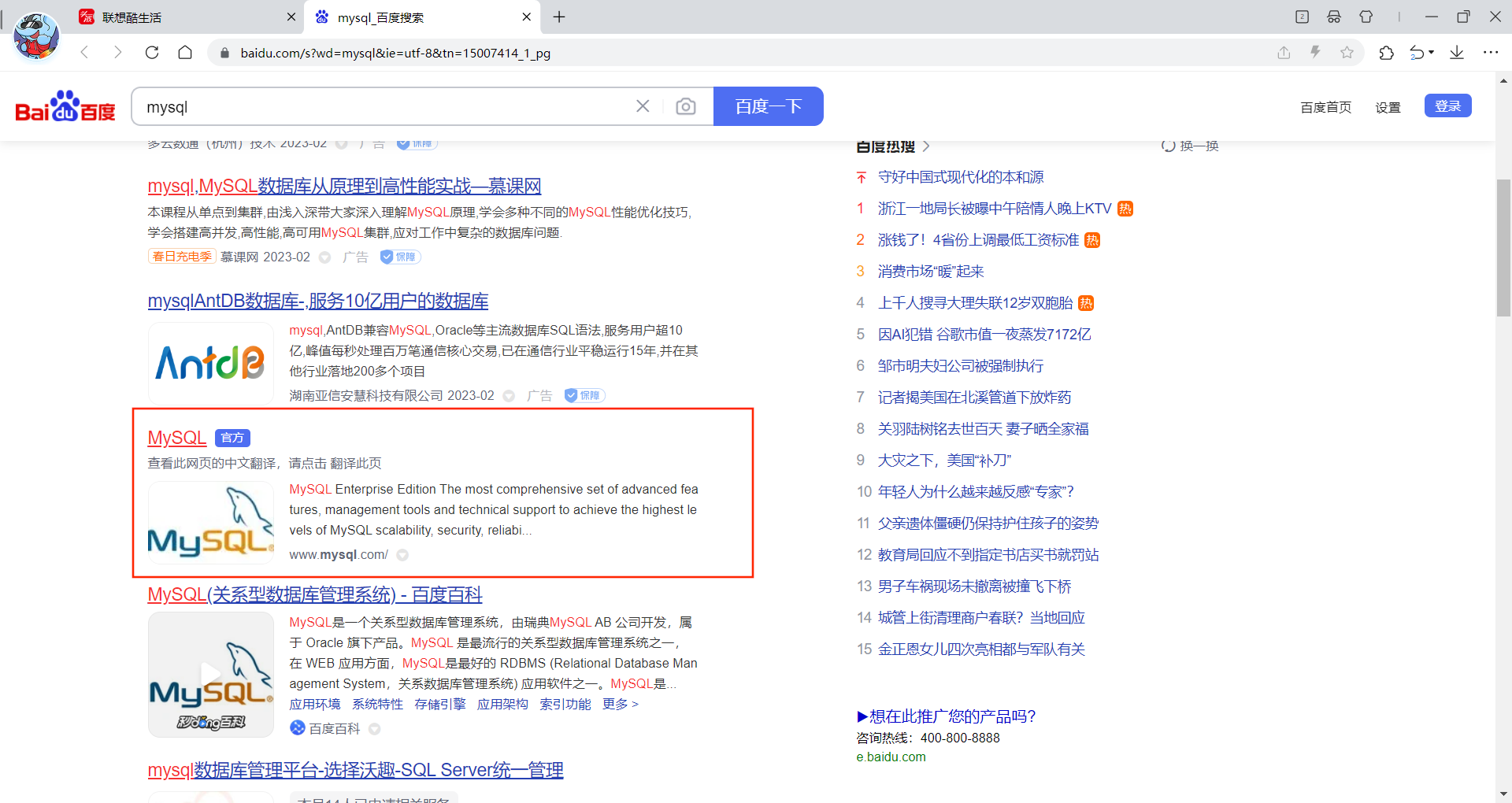This screenshot has height=803, width=1512.
Task: Click the scrollbar up arrow
Action: pyautogui.click(x=1503, y=80)
